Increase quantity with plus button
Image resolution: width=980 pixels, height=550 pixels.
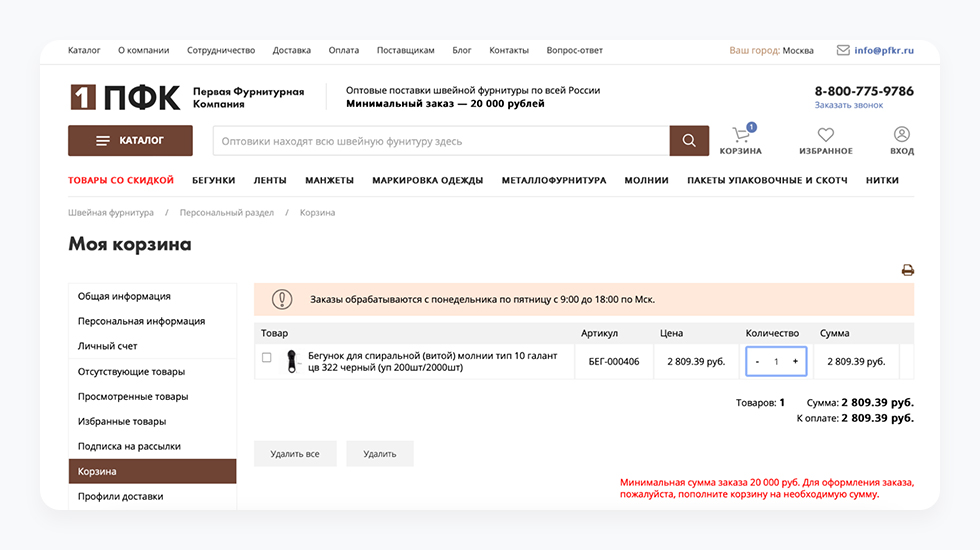pyautogui.click(x=795, y=361)
